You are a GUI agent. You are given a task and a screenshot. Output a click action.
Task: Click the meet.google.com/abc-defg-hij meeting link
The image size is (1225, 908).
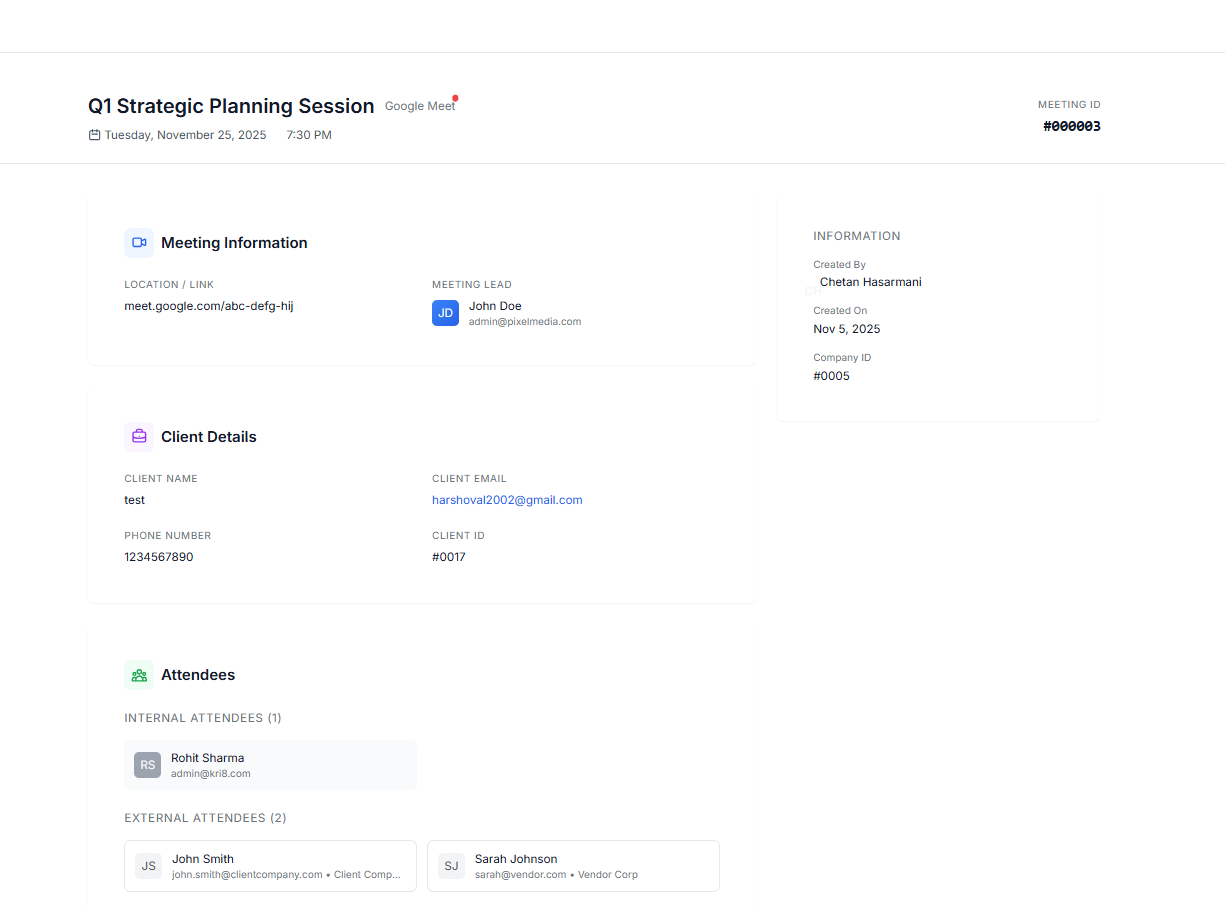pos(208,306)
